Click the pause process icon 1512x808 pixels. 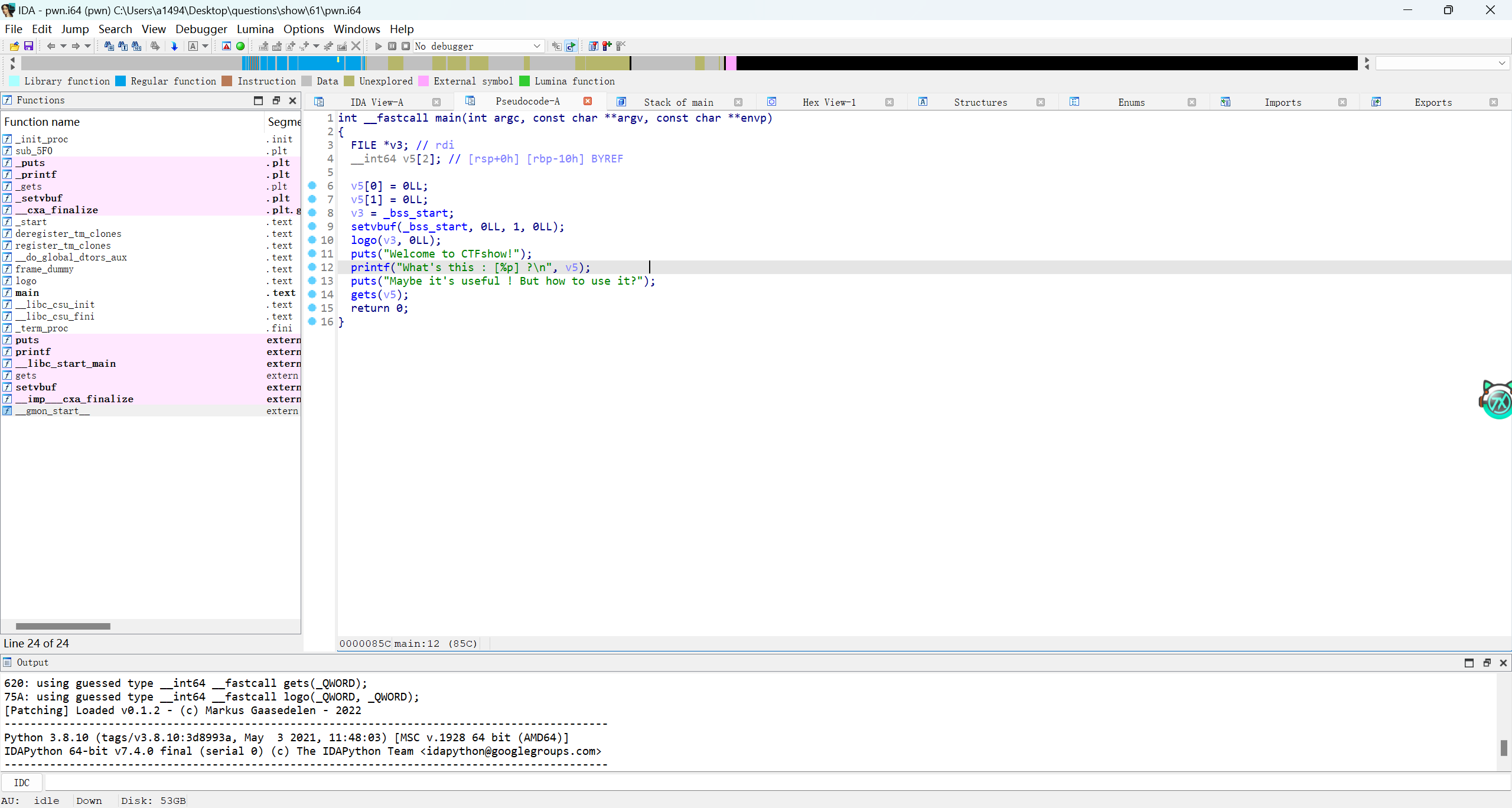pyautogui.click(x=392, y=45)
